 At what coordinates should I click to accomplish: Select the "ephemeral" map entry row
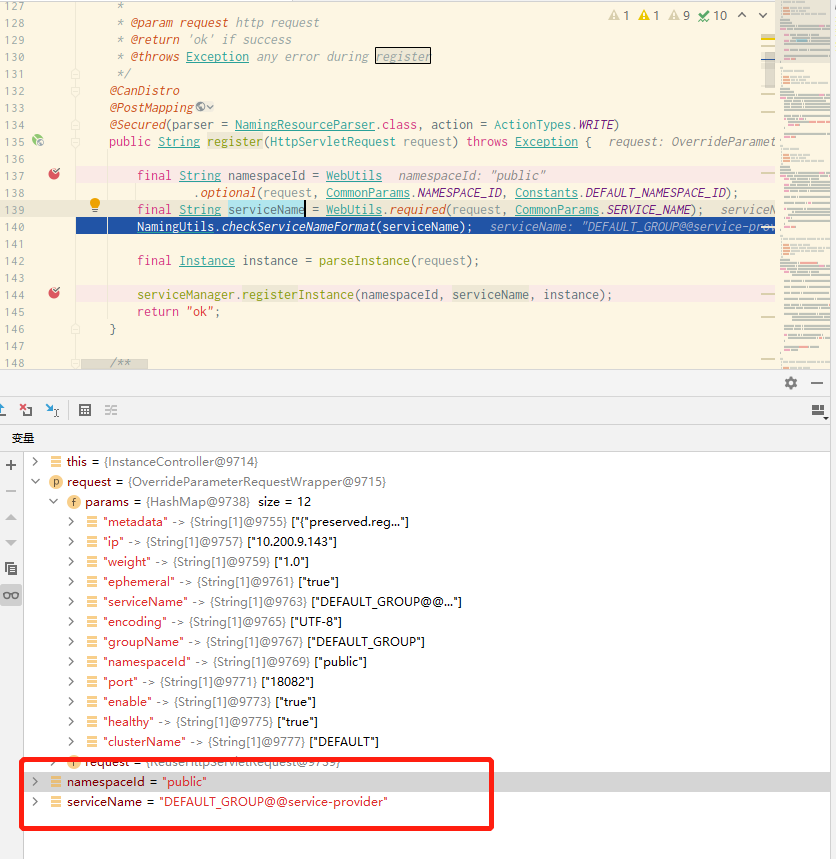427,582
